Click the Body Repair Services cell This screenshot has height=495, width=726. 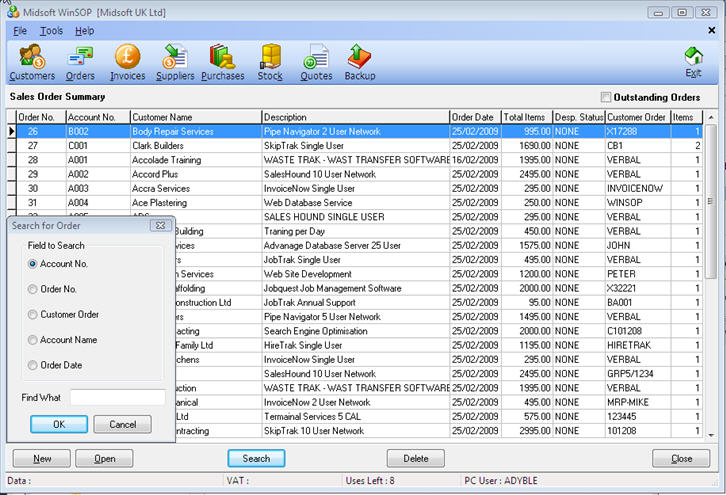(x=196, y=132)
